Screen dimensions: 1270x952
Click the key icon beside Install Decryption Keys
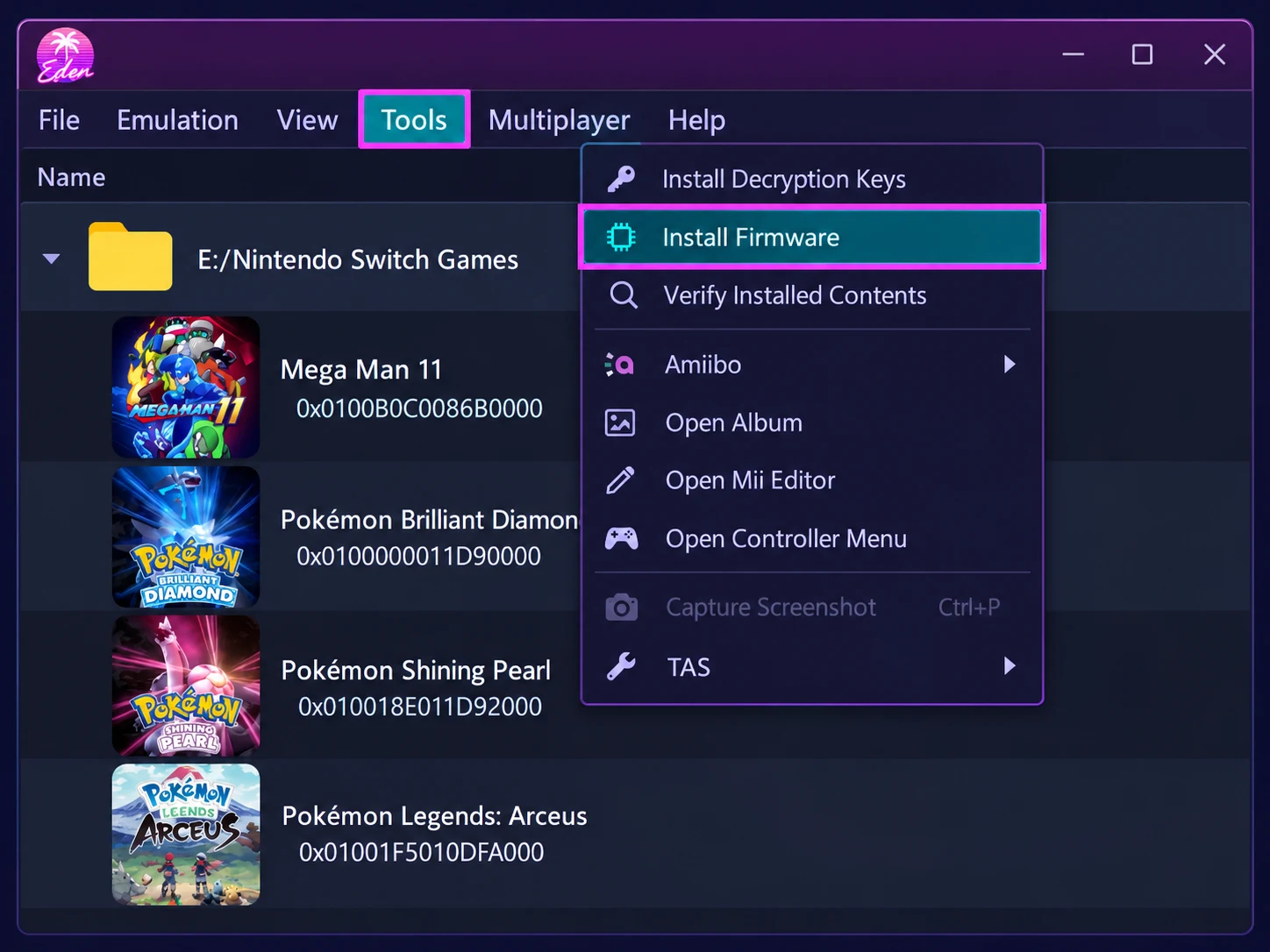click(x=621, y=179)
